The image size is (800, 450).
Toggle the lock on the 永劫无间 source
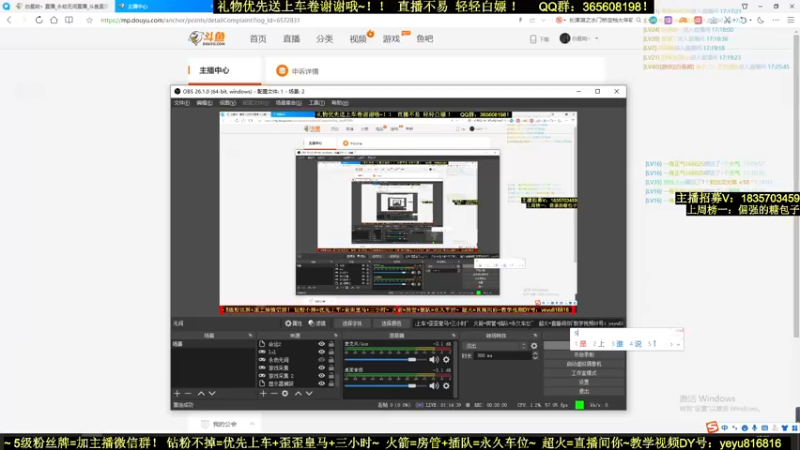click(331, 360)
